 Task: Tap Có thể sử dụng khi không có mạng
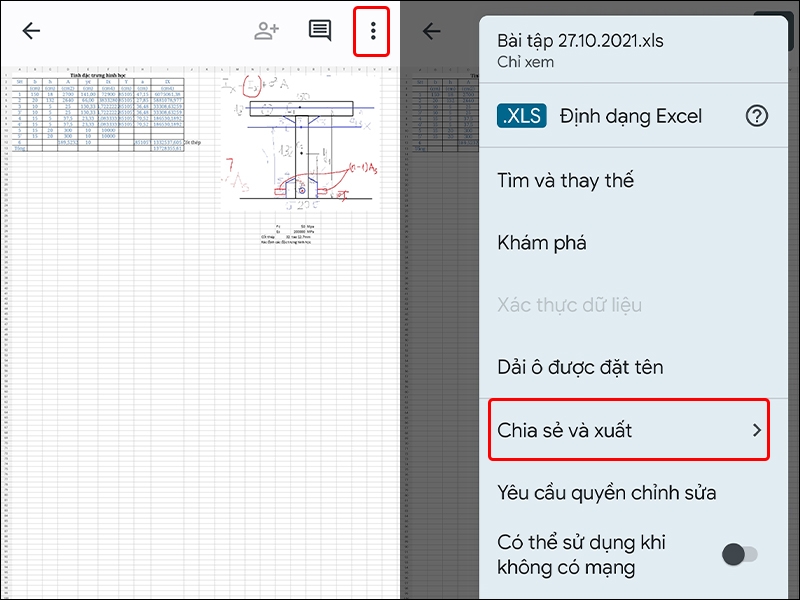[581, 555]
